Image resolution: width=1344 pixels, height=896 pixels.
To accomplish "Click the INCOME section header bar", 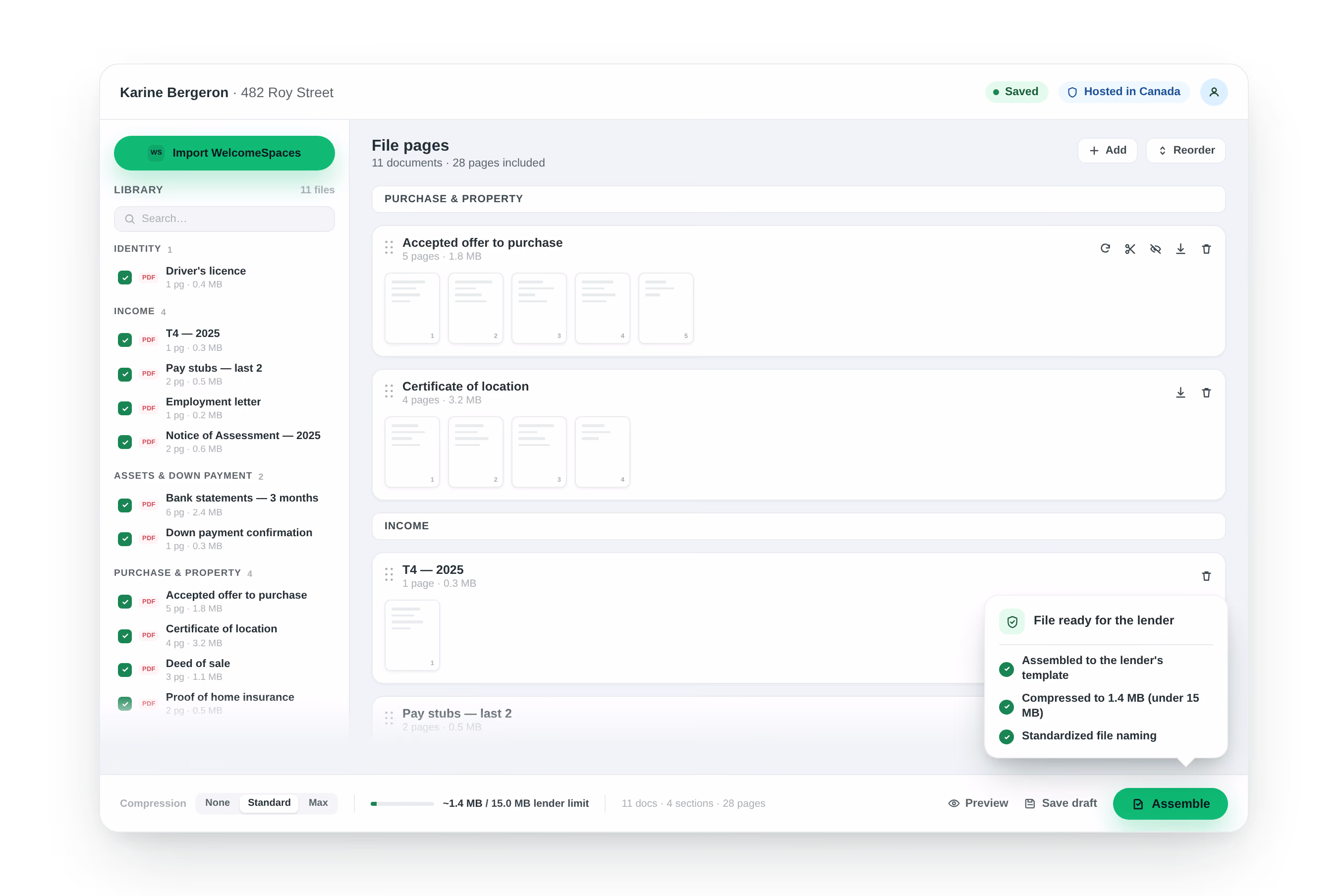I will point(798,526).
